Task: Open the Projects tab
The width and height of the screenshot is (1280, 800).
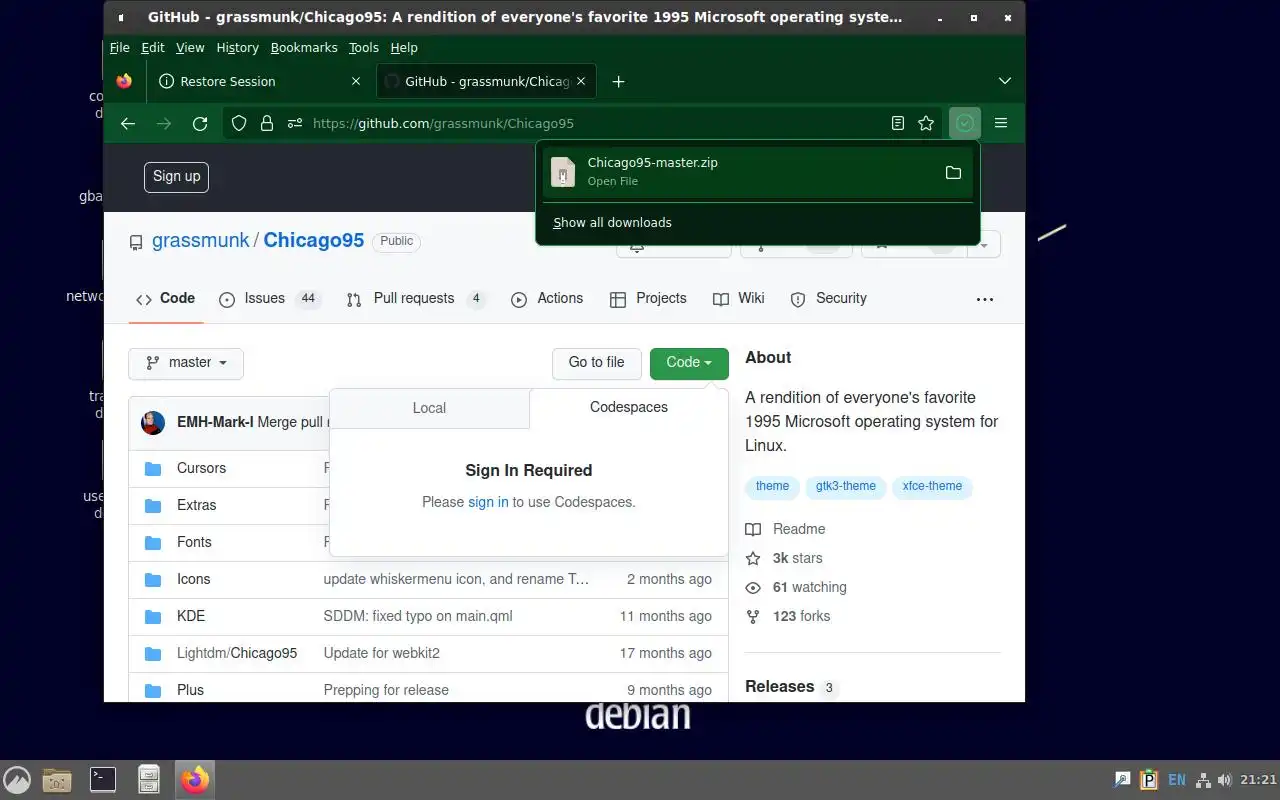Action: tap(648, 298)
